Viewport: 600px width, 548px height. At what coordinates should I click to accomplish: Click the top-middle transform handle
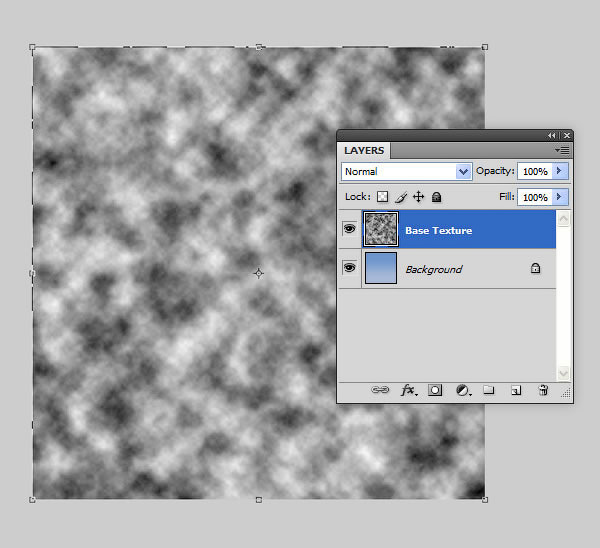tap(259, 47)
